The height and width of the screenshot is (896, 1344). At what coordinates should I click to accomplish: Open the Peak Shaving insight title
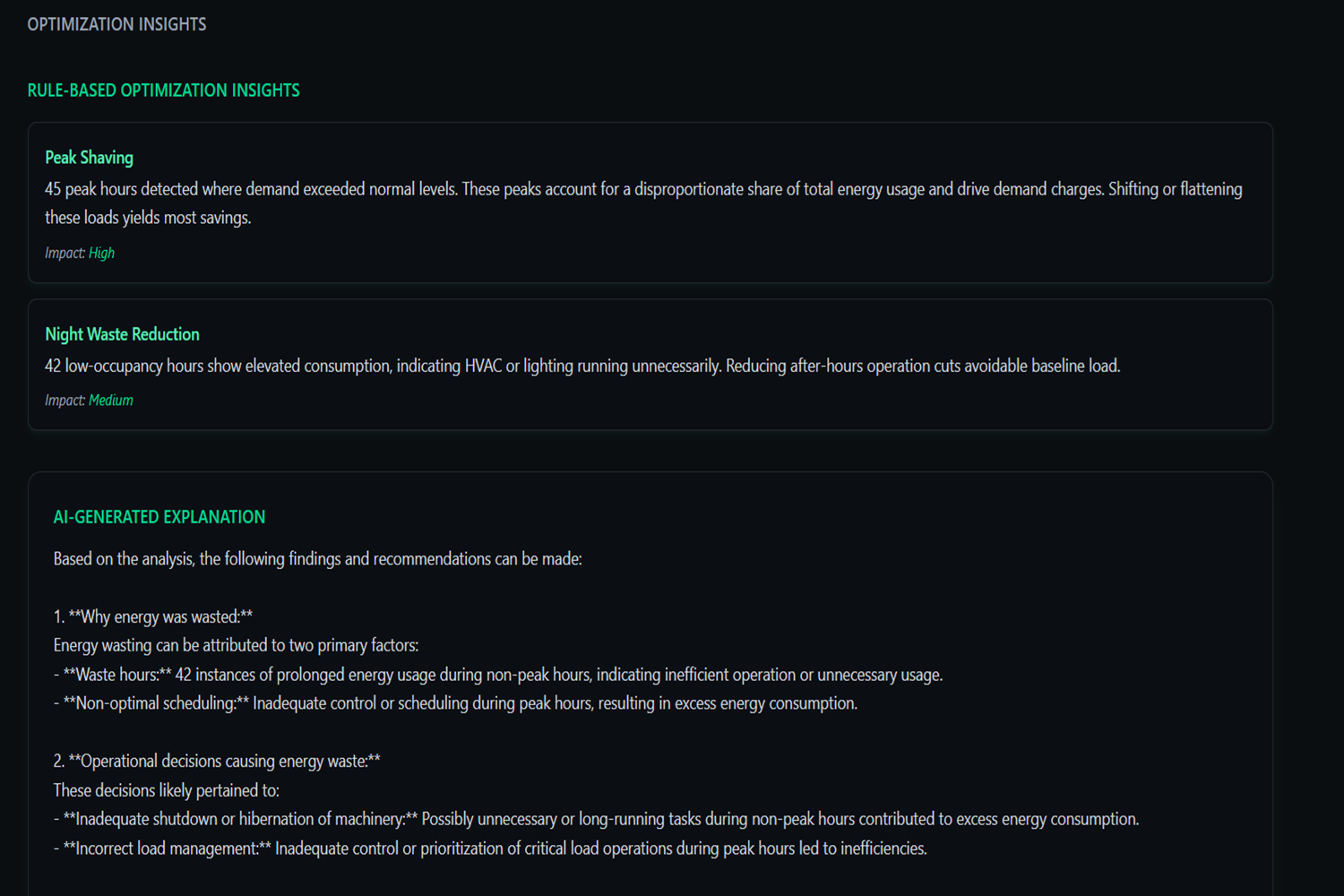pos(89,158)
